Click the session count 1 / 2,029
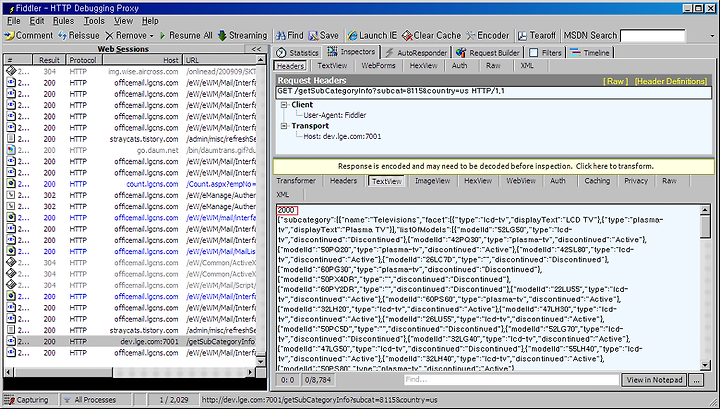 click(174, 400)
